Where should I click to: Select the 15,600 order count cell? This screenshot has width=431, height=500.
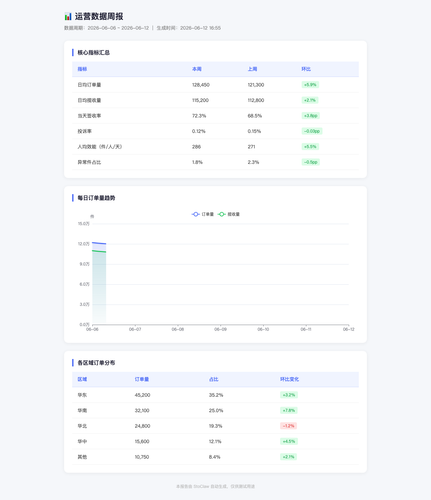pos(142,441)
